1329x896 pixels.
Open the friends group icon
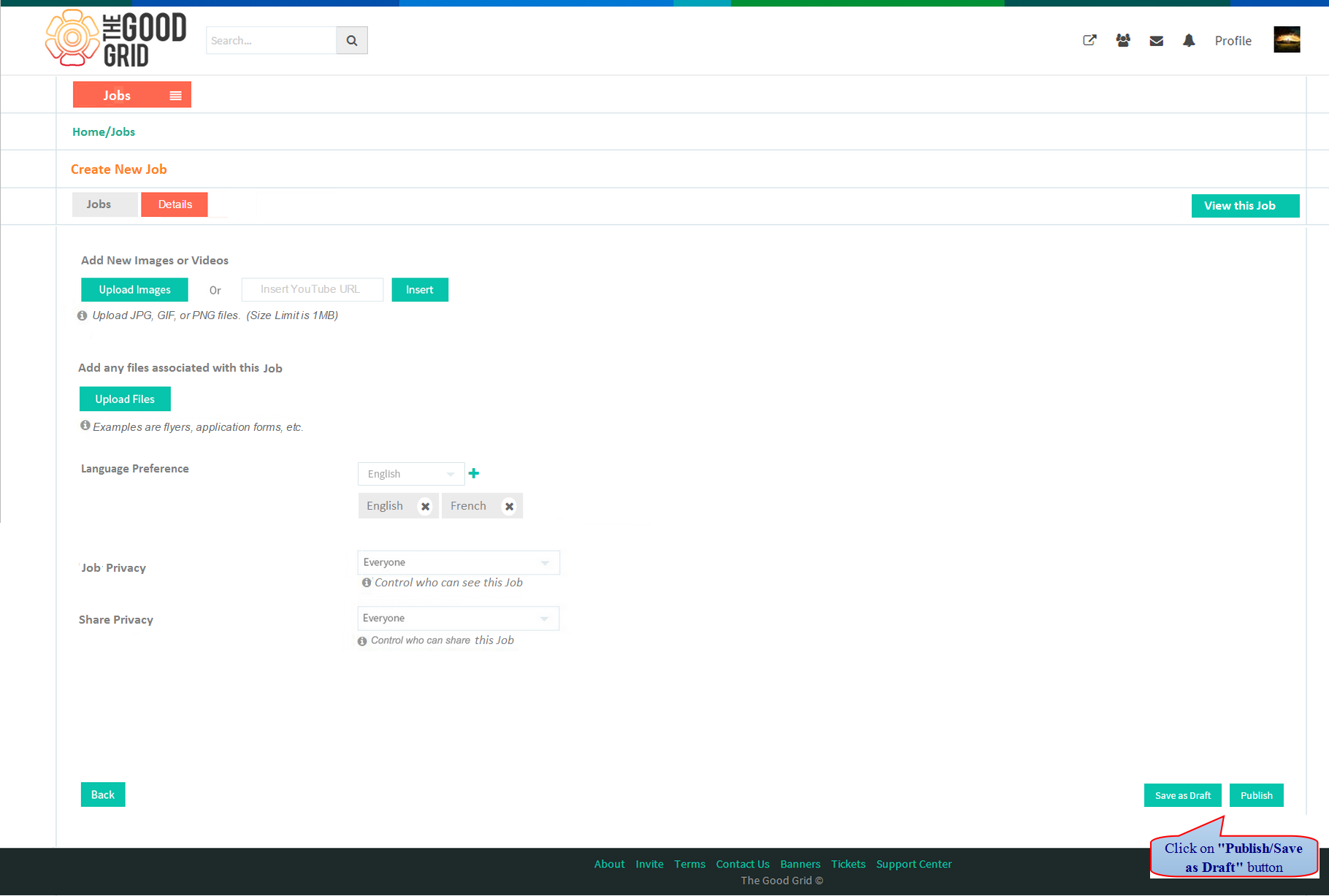point(1123,41)
